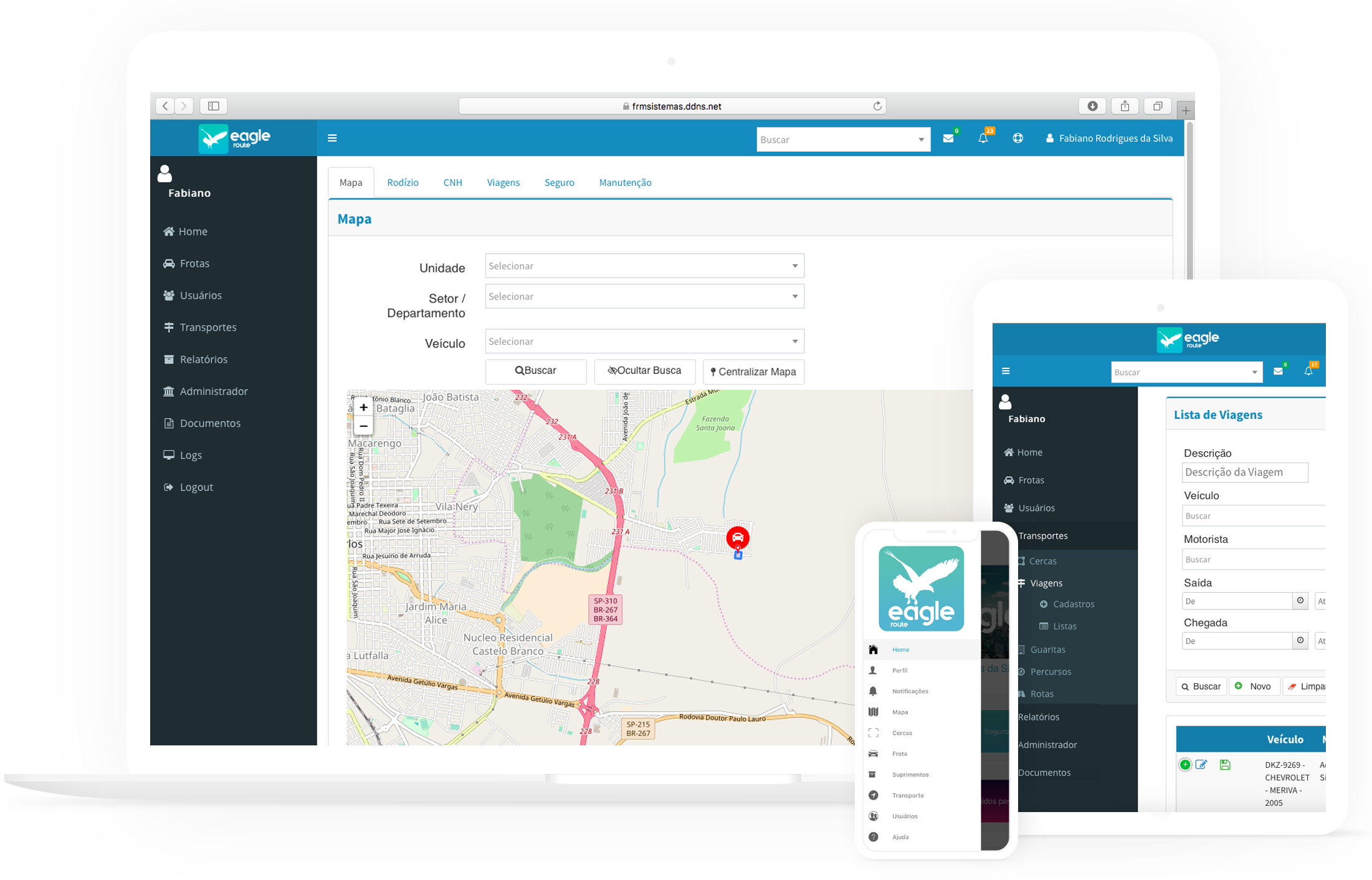Click the Motorista Buscar field on tablet
This screenshot has height=880, width=1372.
point(1254,559)
